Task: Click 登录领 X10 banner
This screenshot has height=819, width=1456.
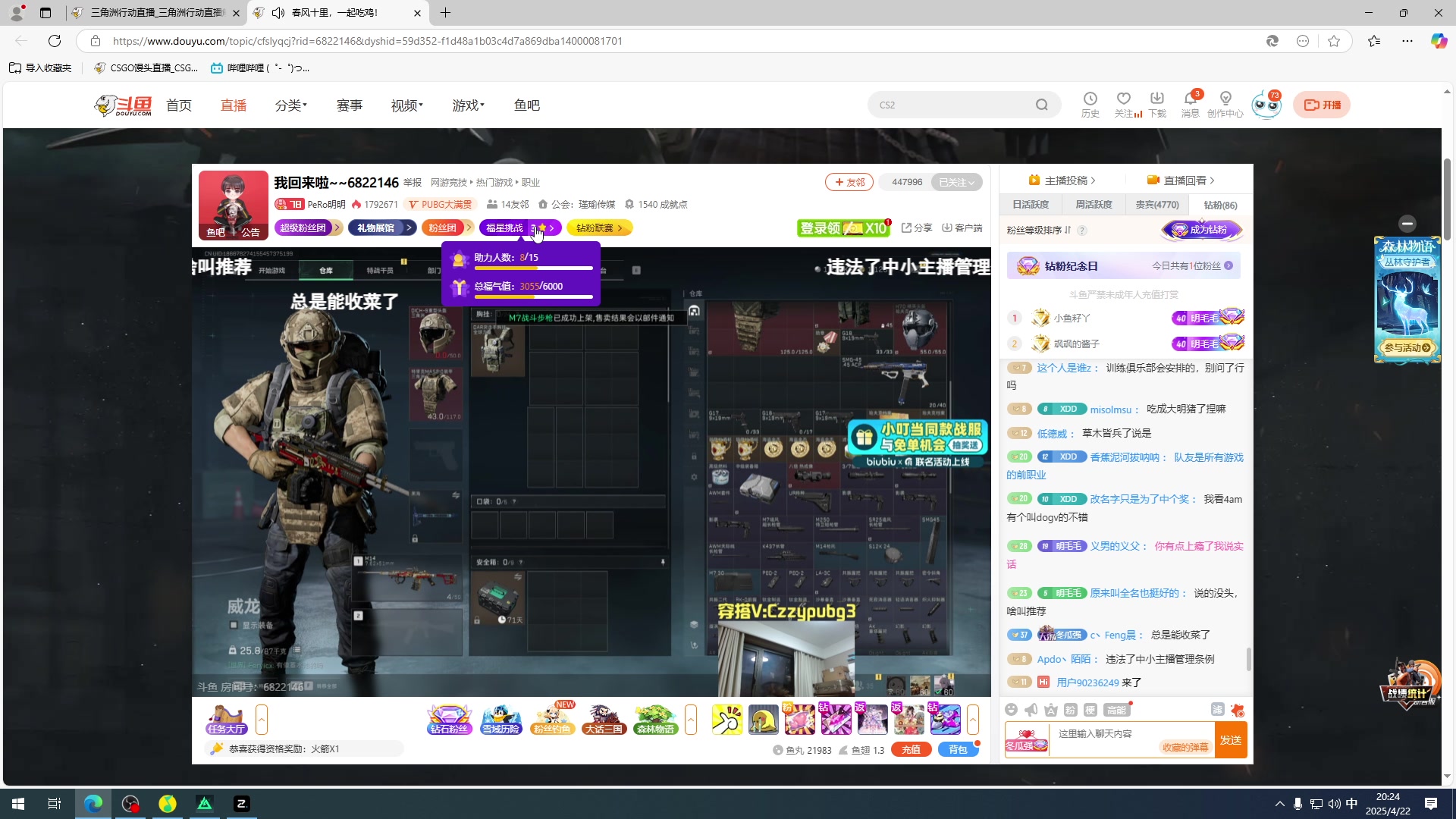Action: [844, 227]
